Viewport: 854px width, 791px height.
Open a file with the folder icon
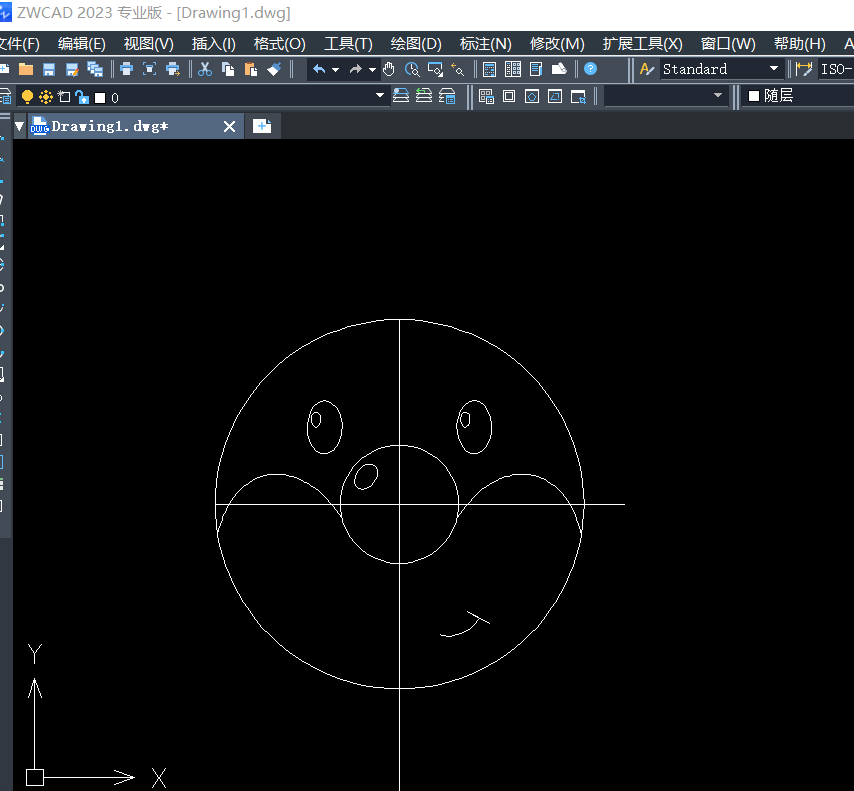(x=26, y=69)
